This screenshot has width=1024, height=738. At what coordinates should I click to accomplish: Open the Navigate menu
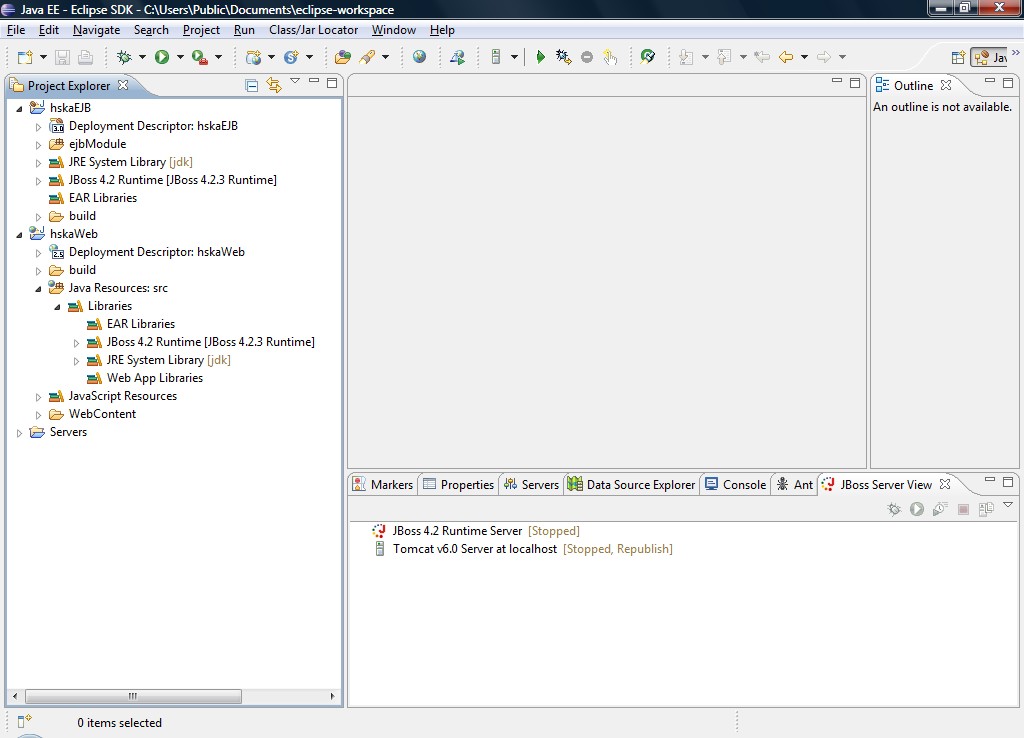tap(97, 30)
